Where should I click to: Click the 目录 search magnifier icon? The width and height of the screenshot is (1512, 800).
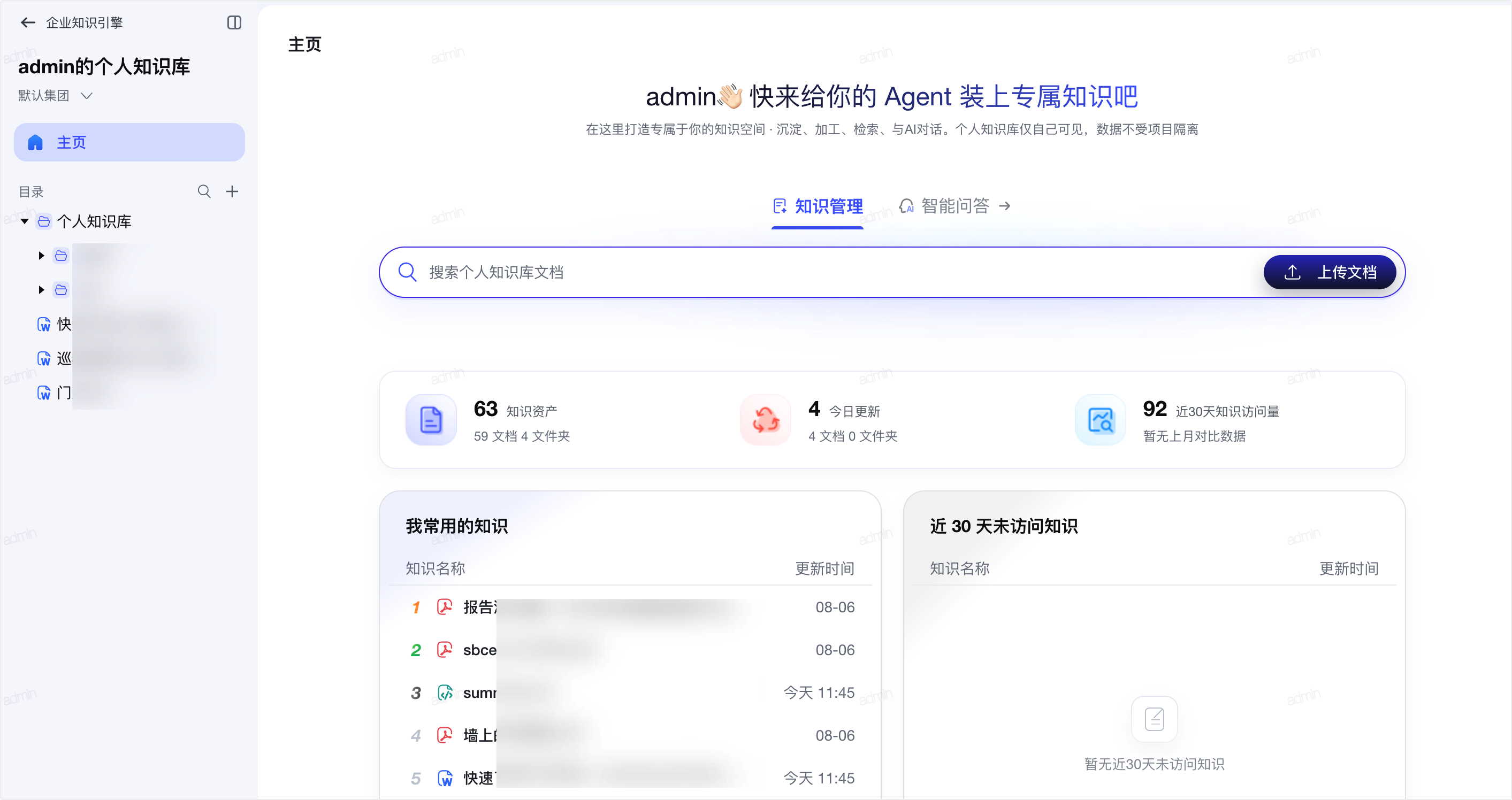[204, 192]
